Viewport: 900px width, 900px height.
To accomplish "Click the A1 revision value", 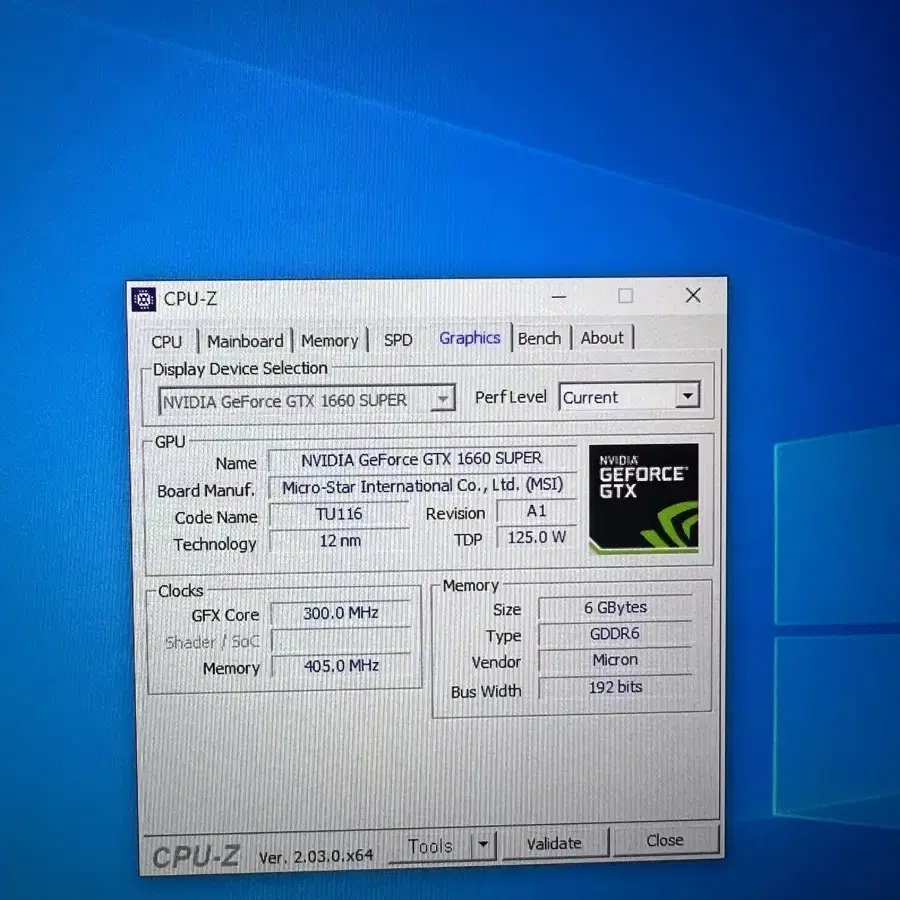I will pos(536,511).
